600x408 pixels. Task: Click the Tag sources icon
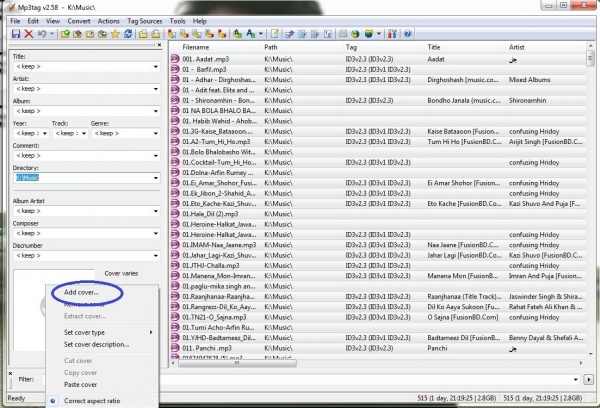pyautogui.click(x=368, y=34)
